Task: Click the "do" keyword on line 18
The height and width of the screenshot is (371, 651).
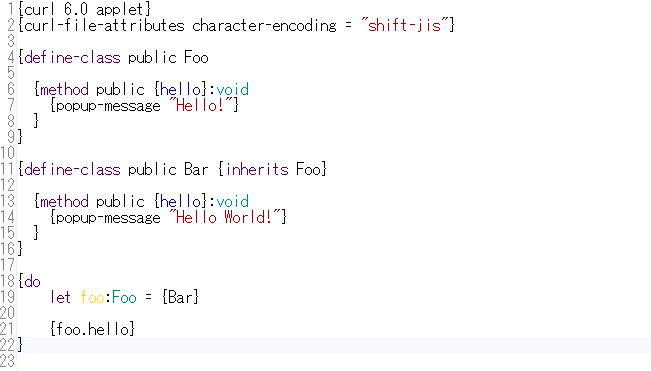Action: (32, 281)
